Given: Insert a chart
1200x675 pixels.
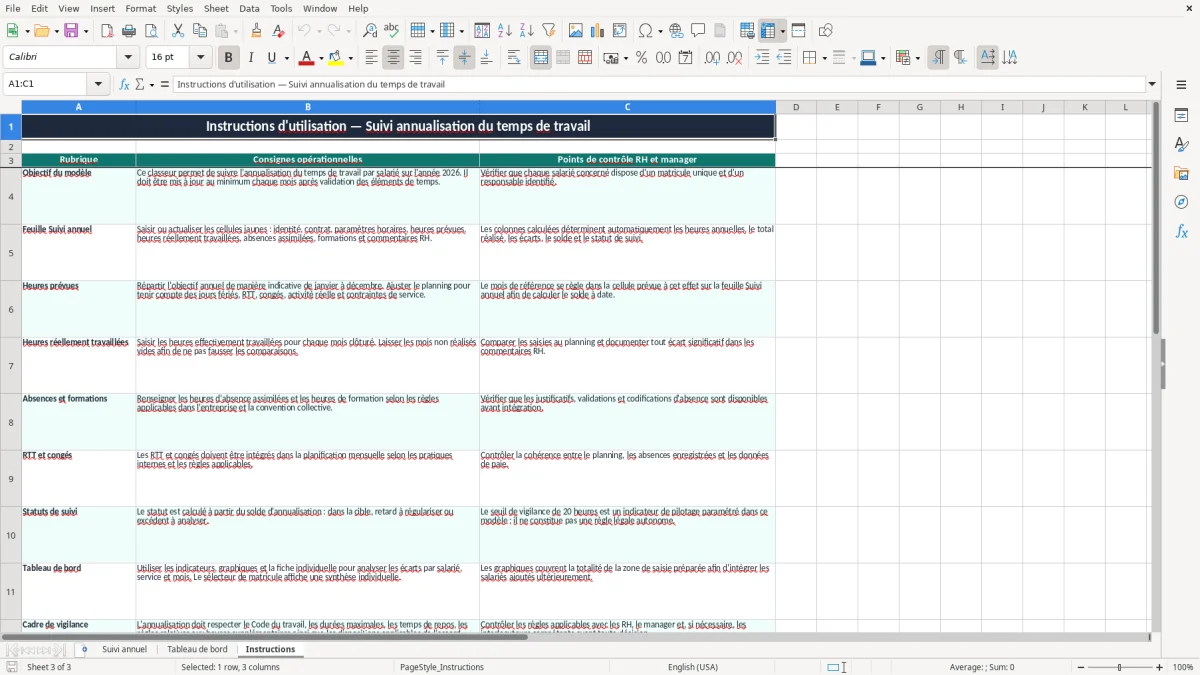Looking at the screenshot, I should pyautogui.click(x=598, y=31).
